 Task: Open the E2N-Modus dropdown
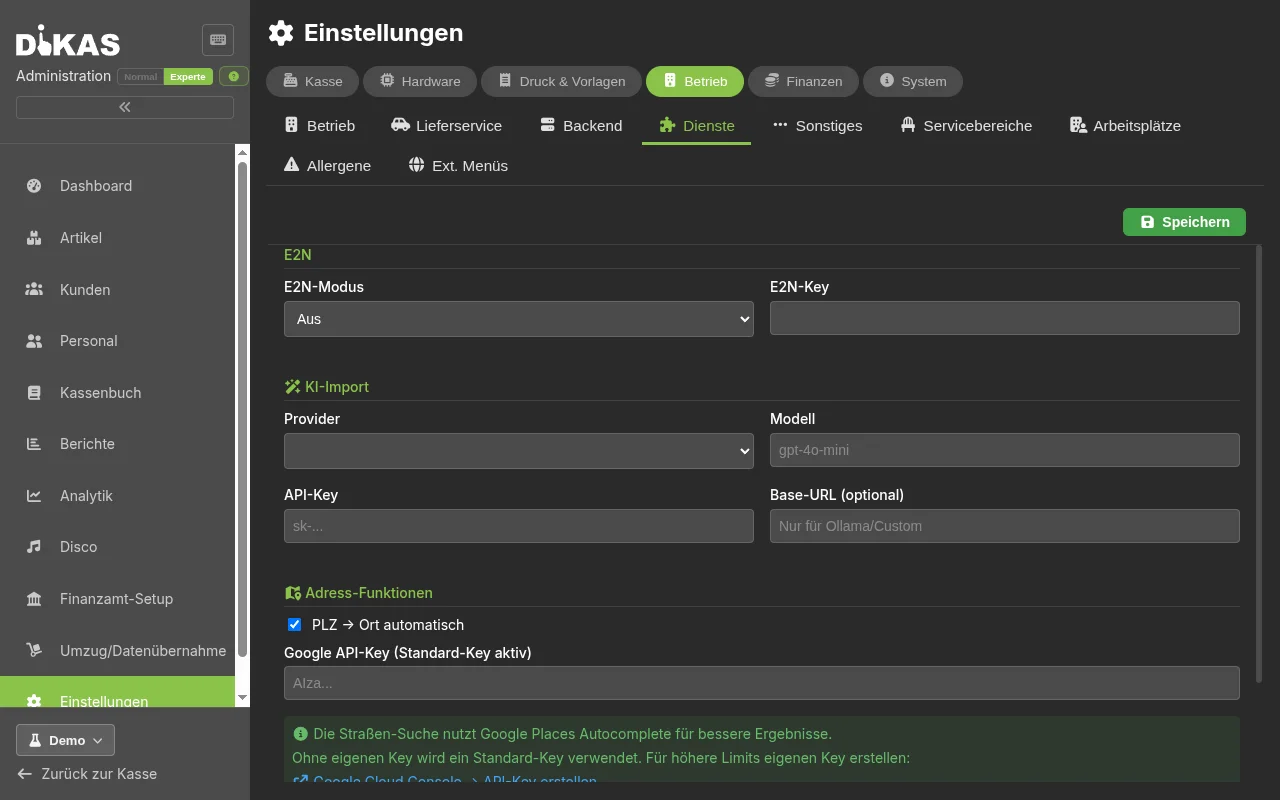click(x=519, y=319)
